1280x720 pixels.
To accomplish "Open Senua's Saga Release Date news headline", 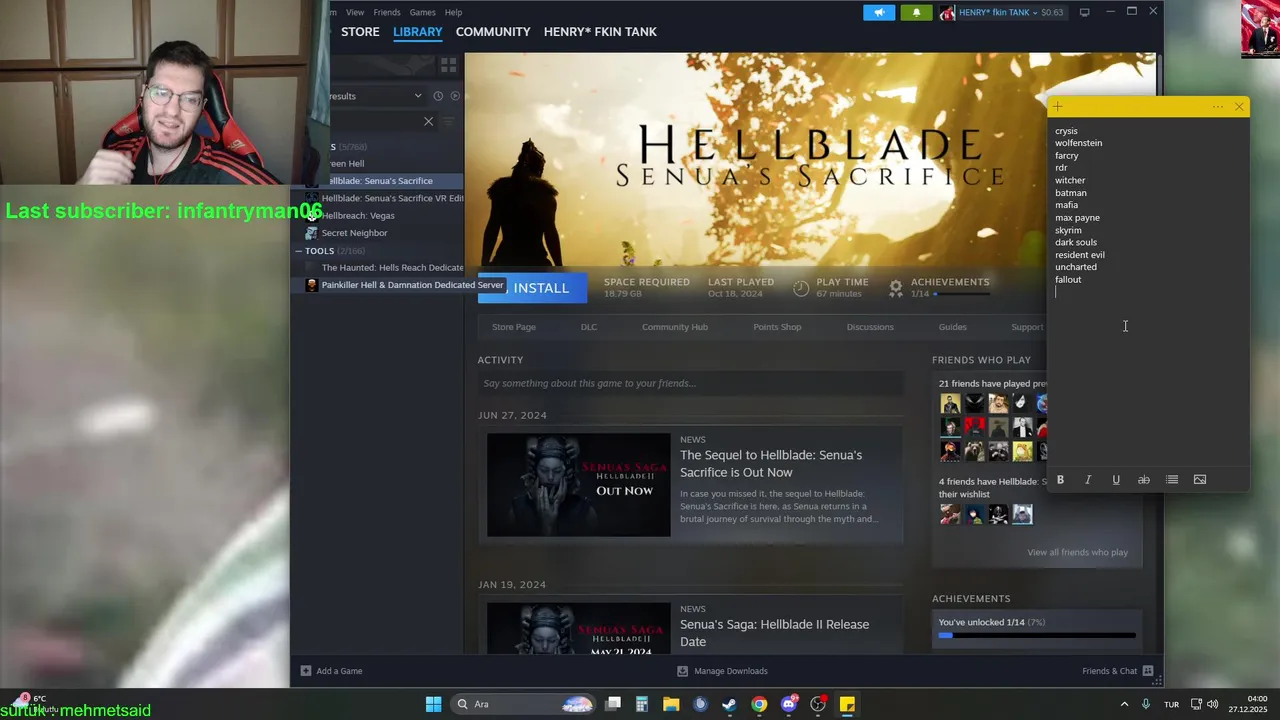I will click(x=775, y=633).
